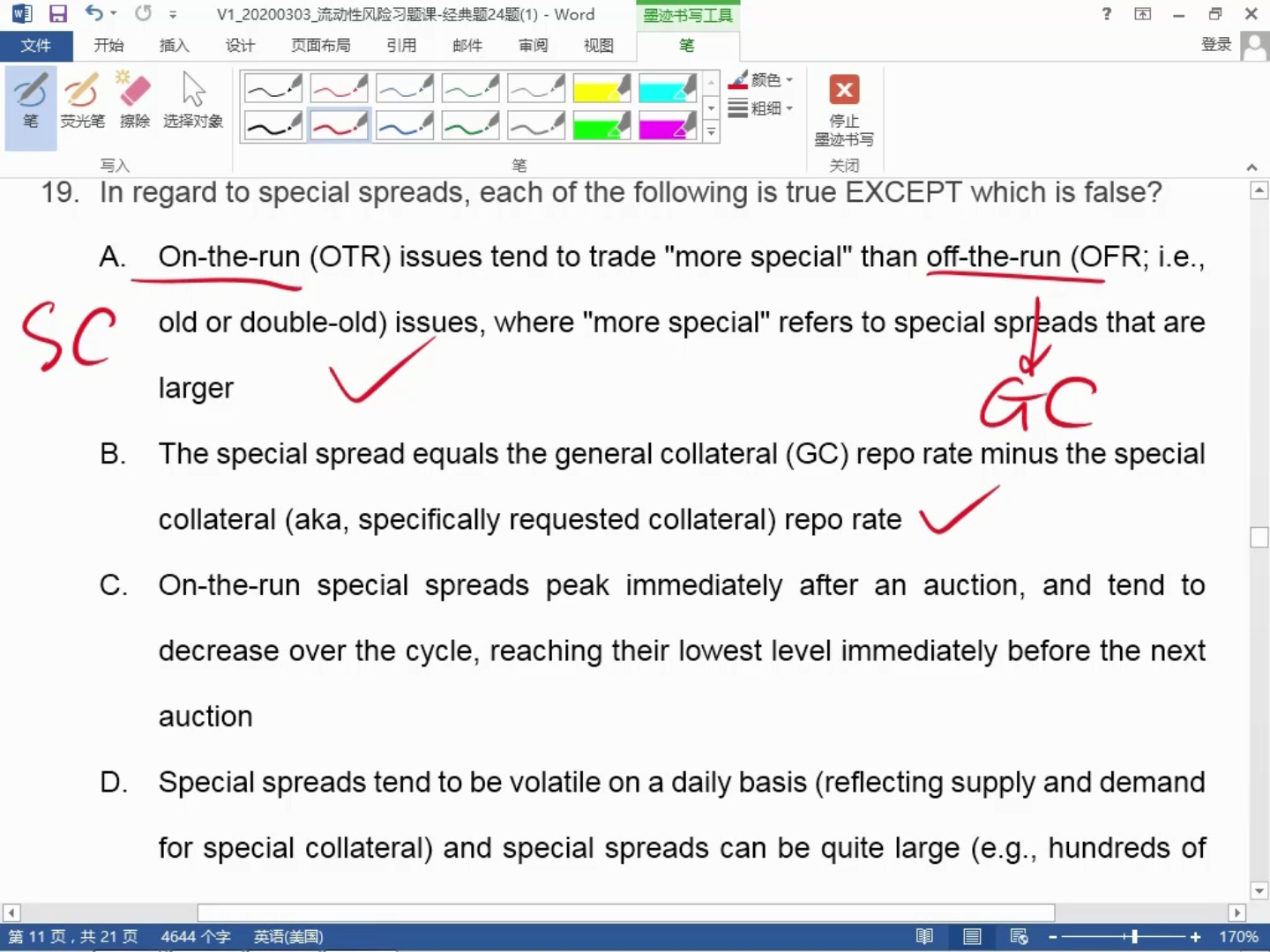Viewport: 1270px width, 952px height.
Task: Undo the last action
Action: click(x=93, y=13)
